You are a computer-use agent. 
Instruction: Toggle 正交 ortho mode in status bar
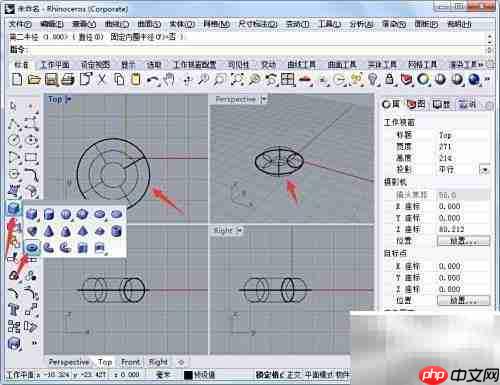point(294,375)
